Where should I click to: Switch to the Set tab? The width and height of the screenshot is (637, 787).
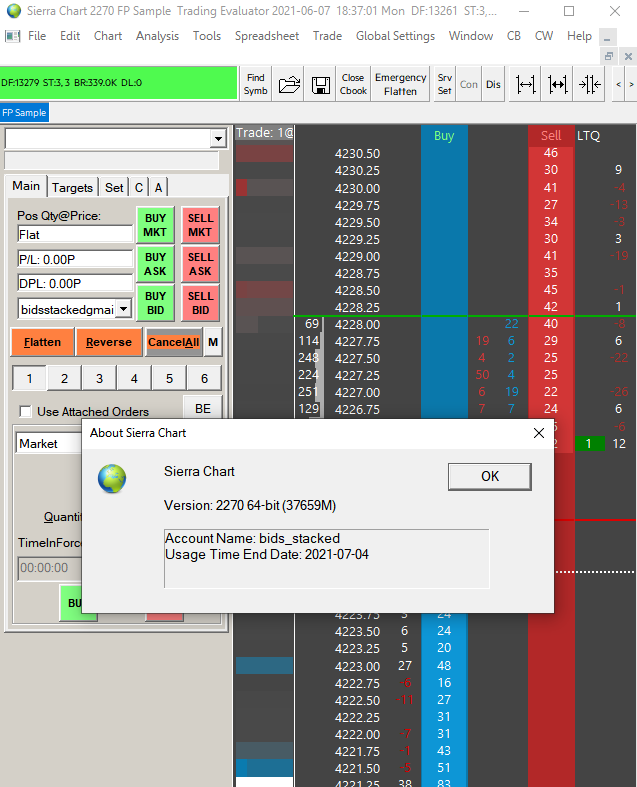(114, 188)
